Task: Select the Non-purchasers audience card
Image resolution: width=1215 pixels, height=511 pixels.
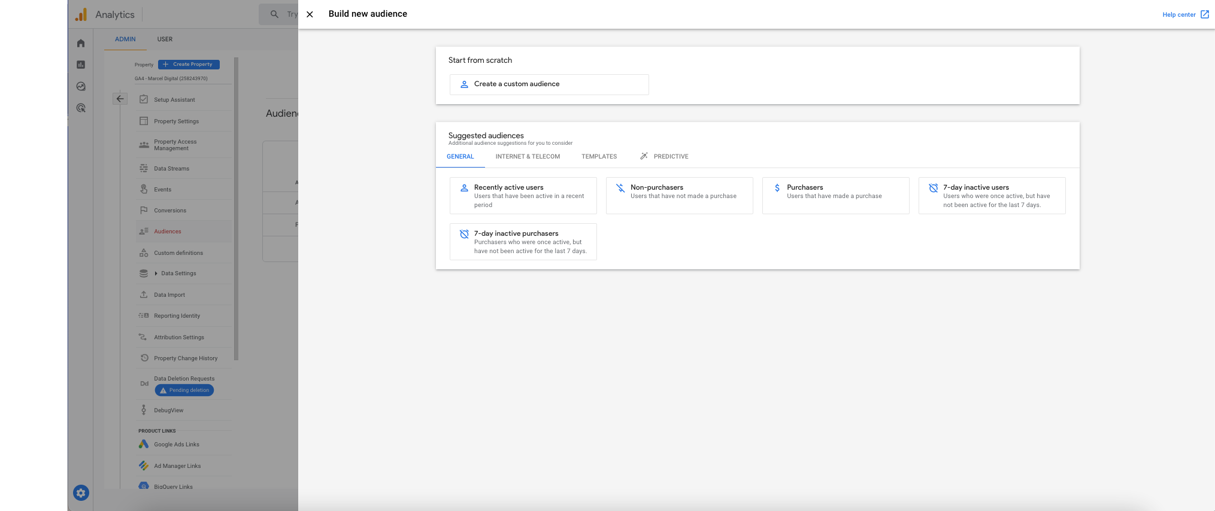Action: click(679, 196)
